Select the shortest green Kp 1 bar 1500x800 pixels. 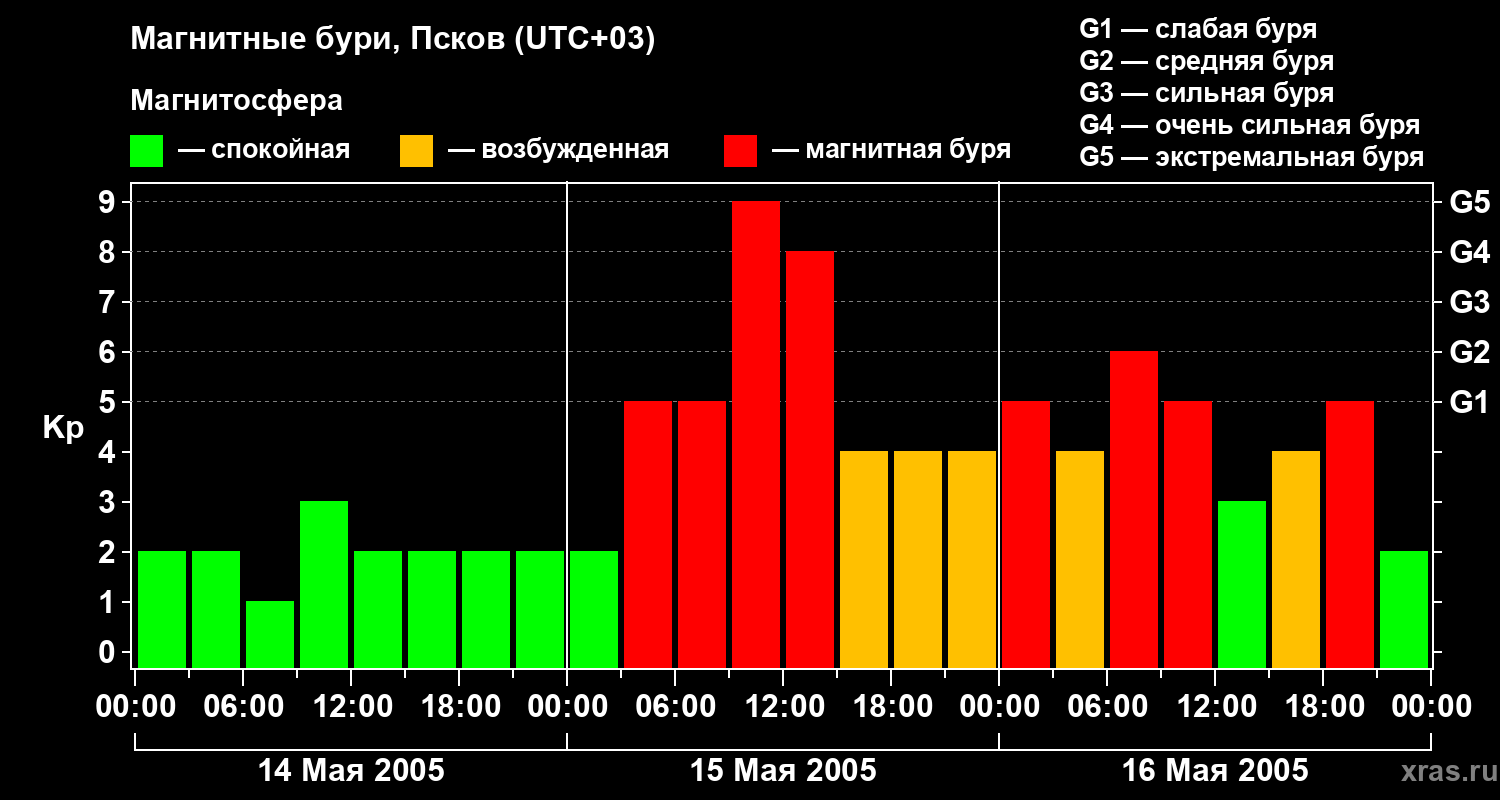pyautogui.click(x=270, y=635)
